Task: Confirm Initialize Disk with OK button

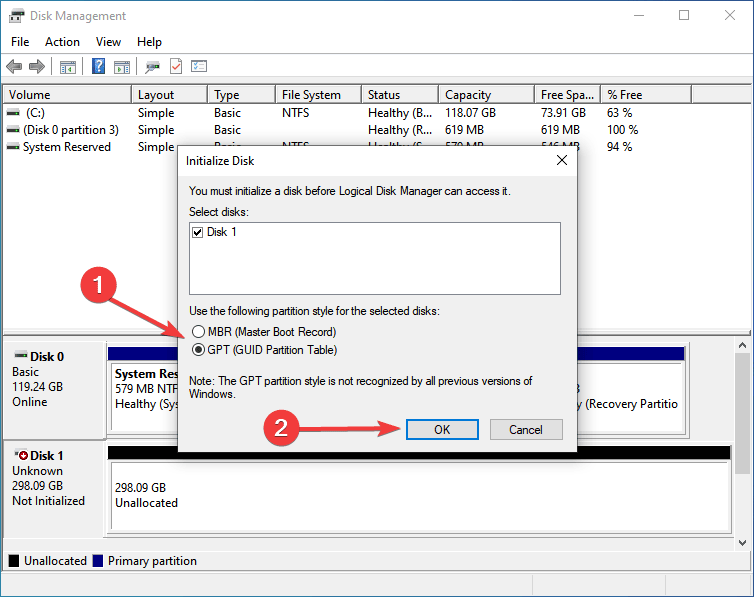Action: click(442, 429)
